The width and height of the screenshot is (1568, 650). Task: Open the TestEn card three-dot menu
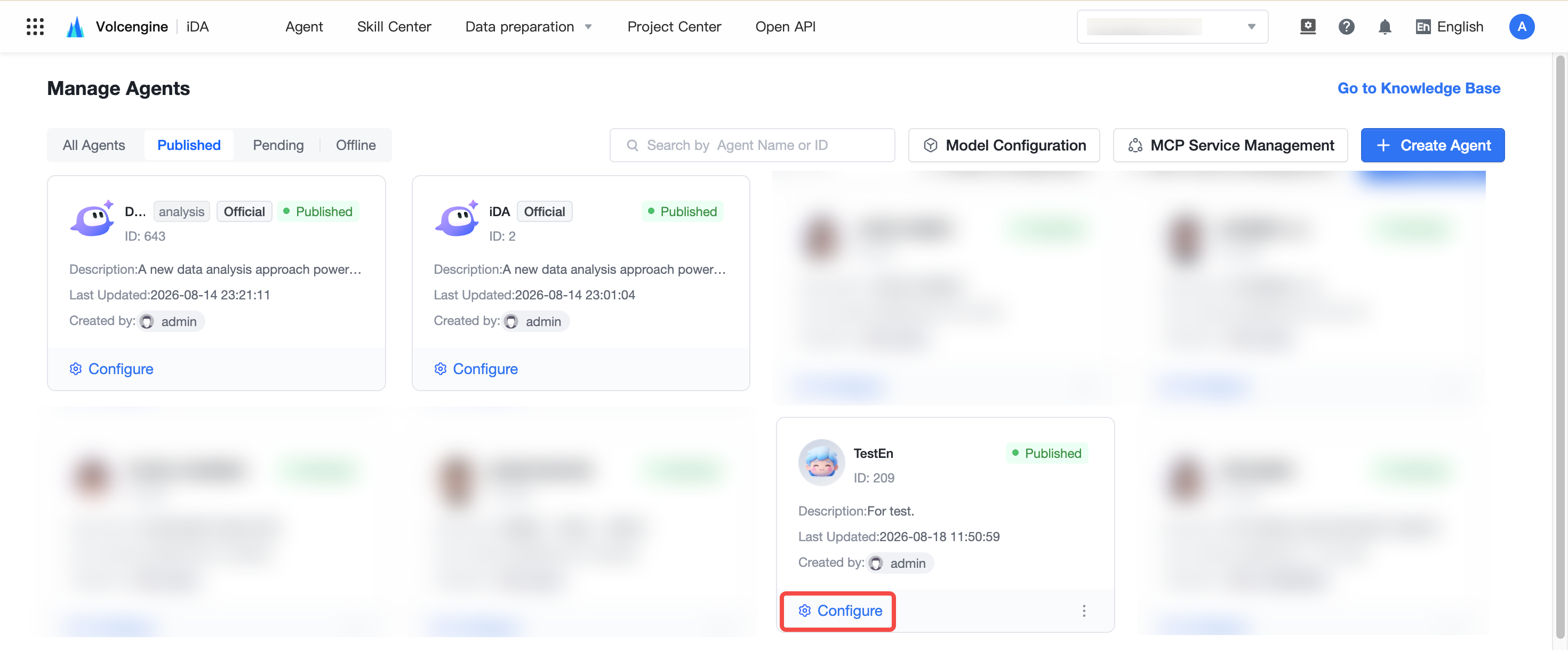pos(1084,611)
